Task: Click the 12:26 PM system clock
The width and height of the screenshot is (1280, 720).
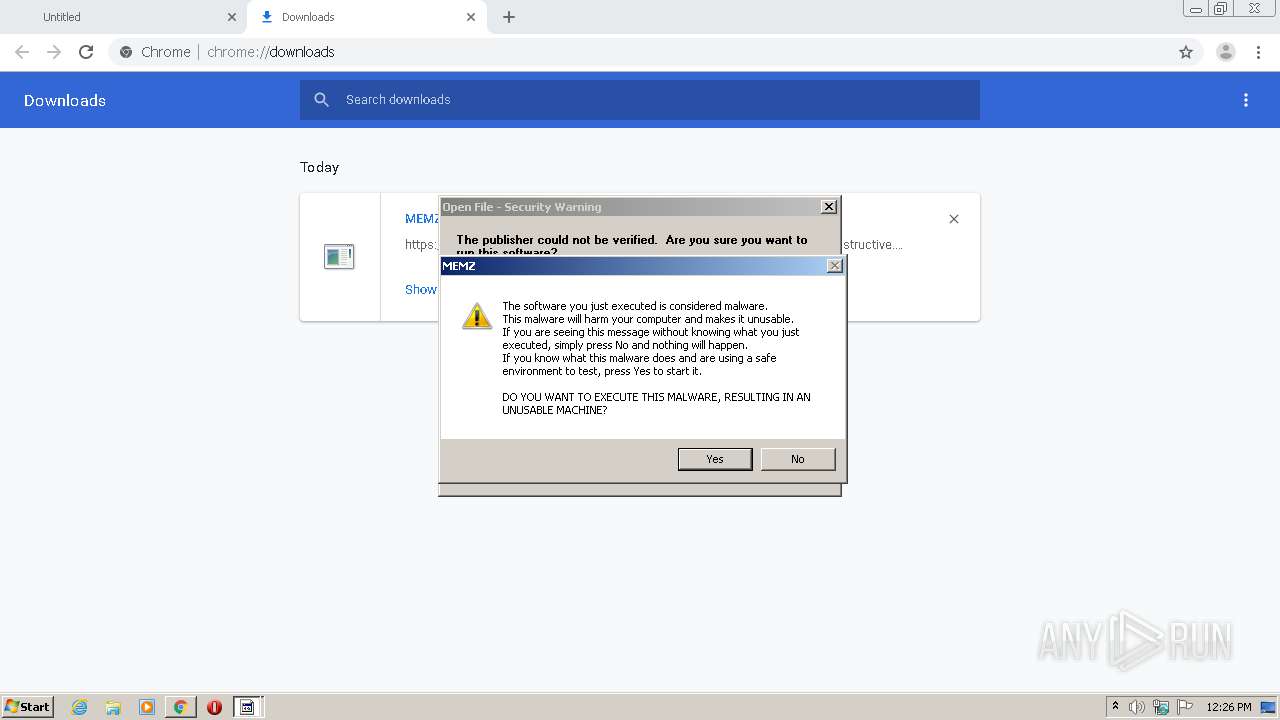Action: click(x=1229, y=707)
